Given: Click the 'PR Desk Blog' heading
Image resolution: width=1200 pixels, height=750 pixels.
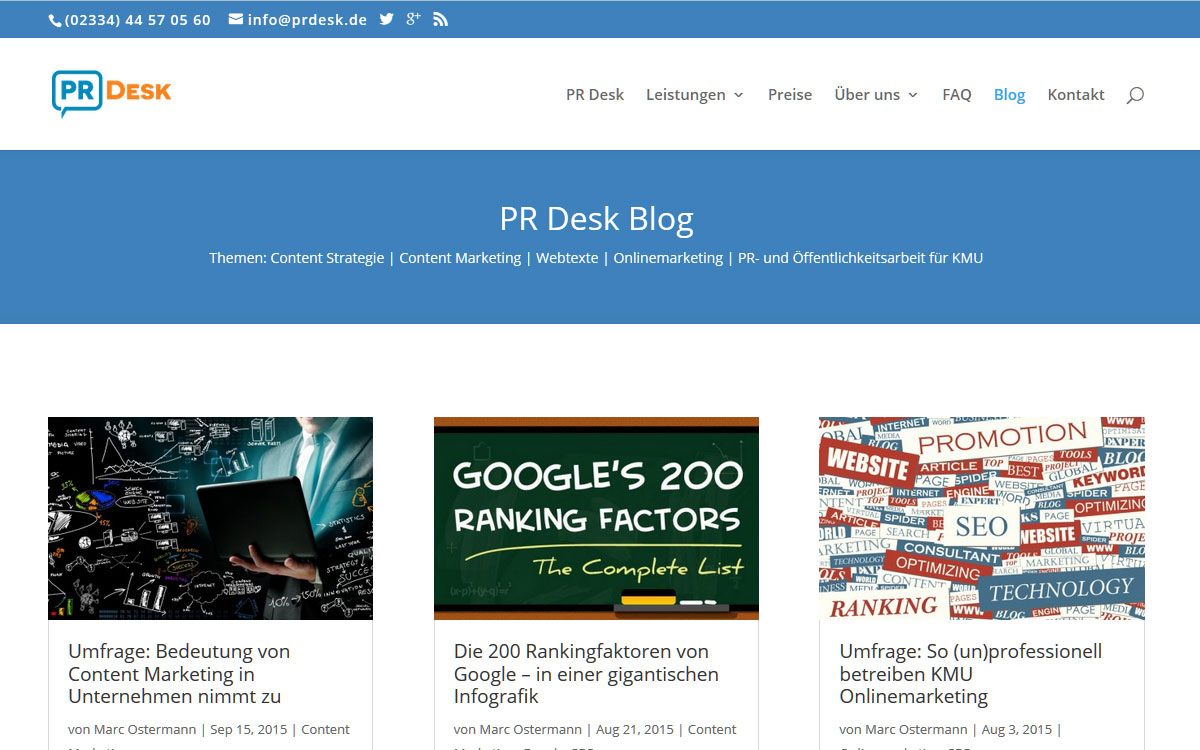Looking at the screenshot, I should 596,219.
